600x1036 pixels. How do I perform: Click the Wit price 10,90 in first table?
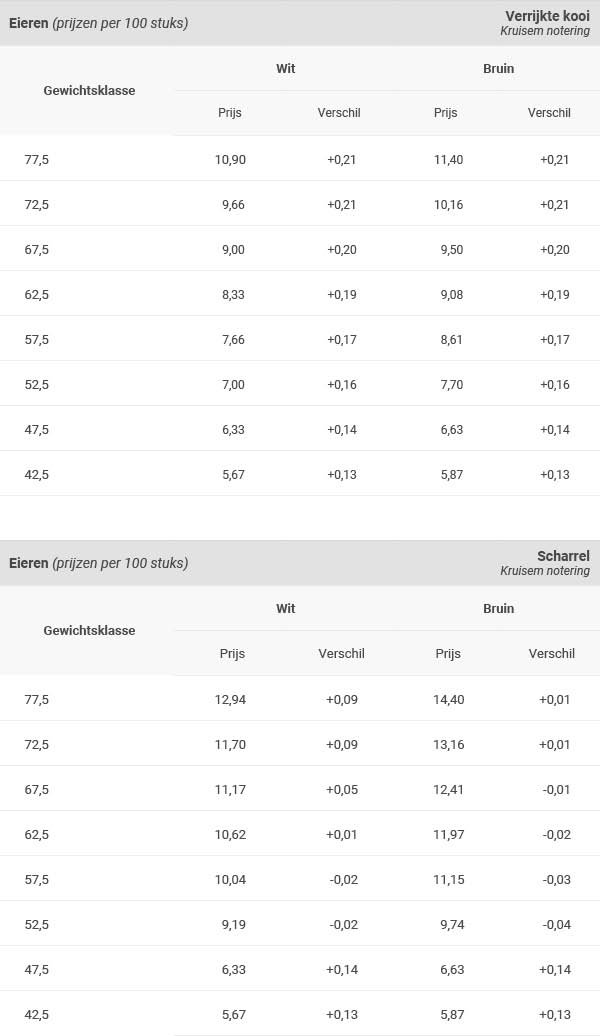(x=230, y=159)
